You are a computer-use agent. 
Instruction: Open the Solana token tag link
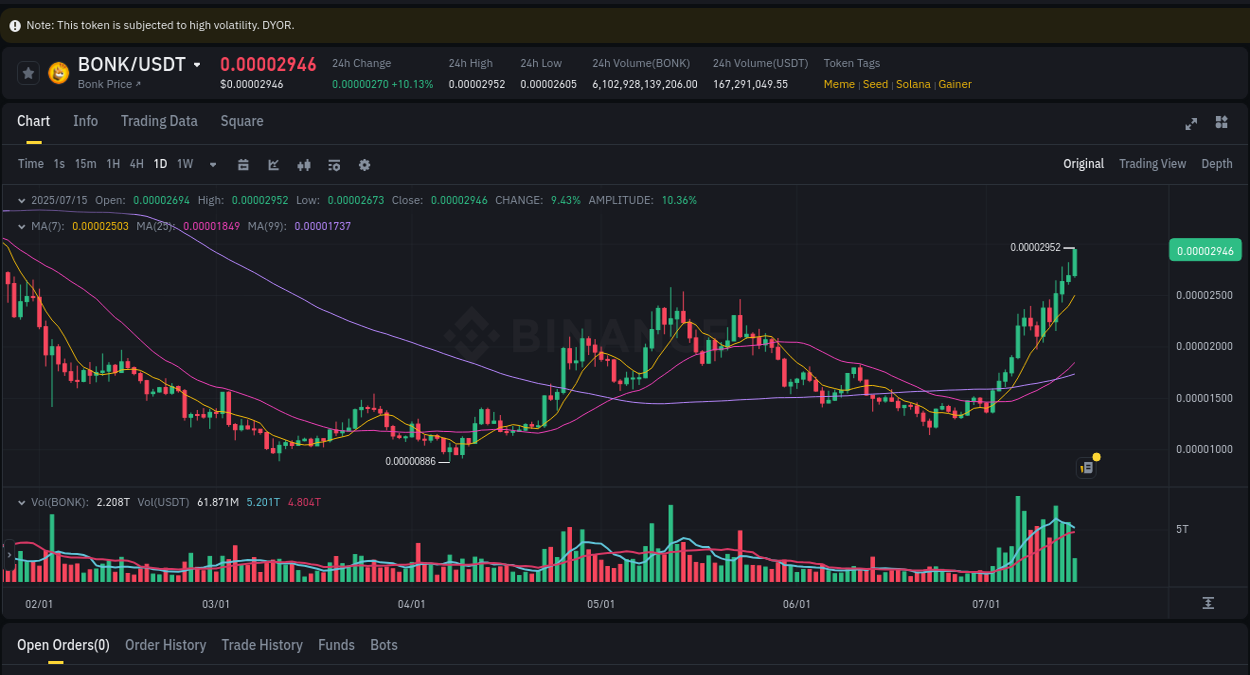(x=913, y=84)
